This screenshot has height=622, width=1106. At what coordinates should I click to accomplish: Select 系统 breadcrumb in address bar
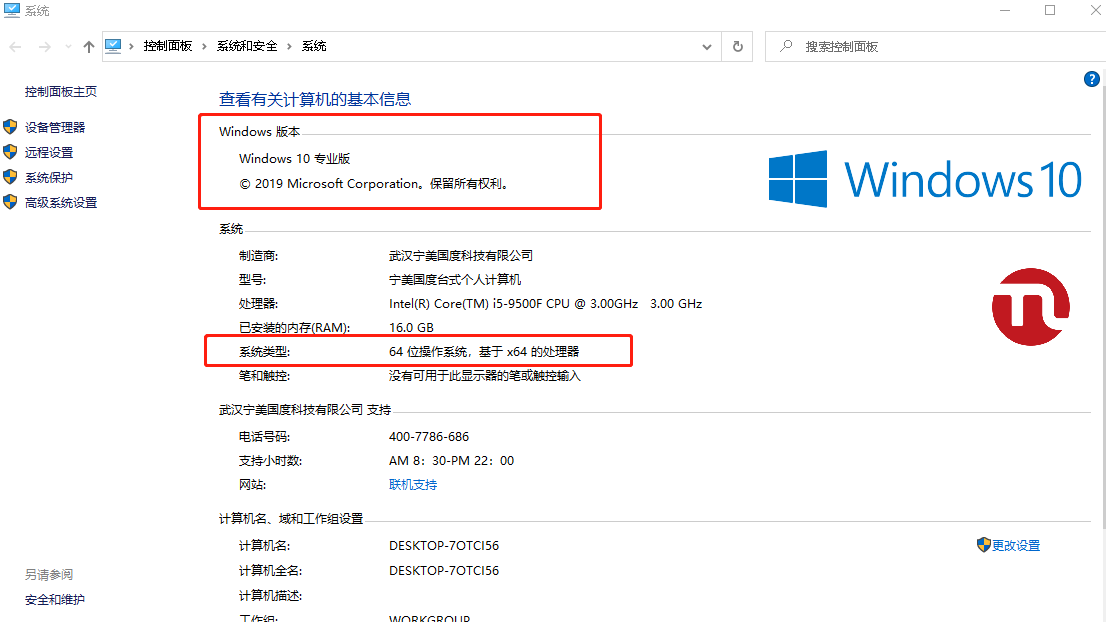[314, 46]
